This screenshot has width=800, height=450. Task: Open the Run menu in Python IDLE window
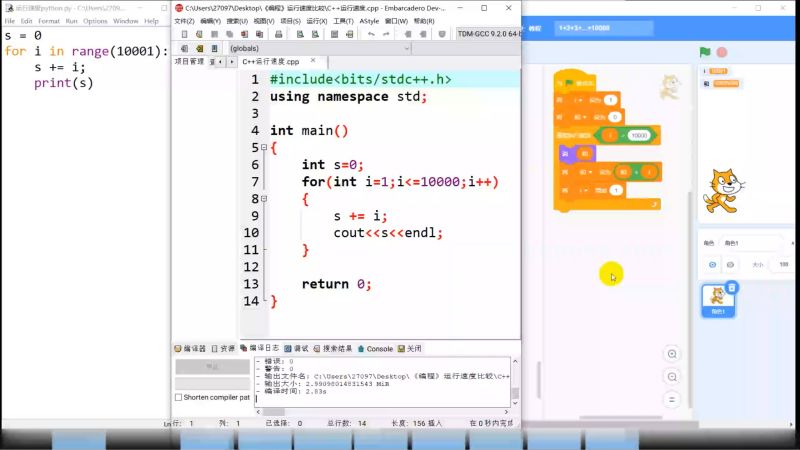[x=71, y=21]
